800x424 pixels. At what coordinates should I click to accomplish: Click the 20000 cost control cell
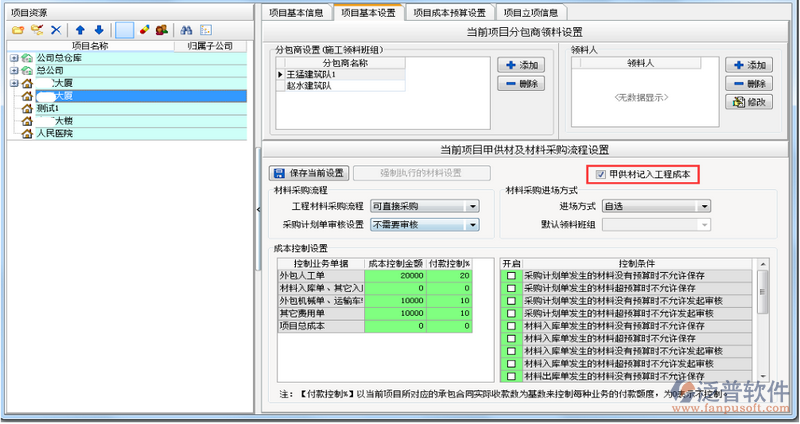point(395,276)
